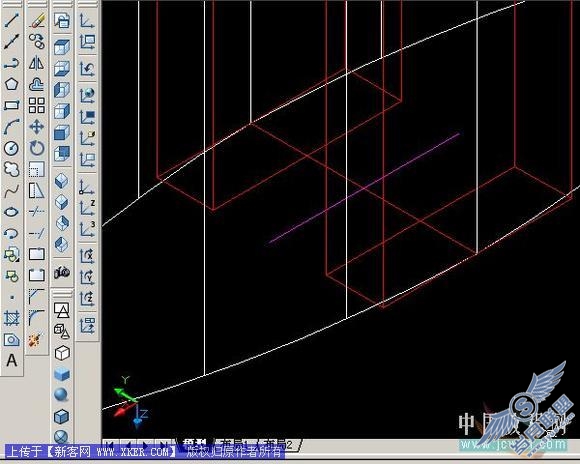Screen dimensions: 580x464
Task: Select the Break at Point tool
Action: pyautogui.click(x=37, y=255)
